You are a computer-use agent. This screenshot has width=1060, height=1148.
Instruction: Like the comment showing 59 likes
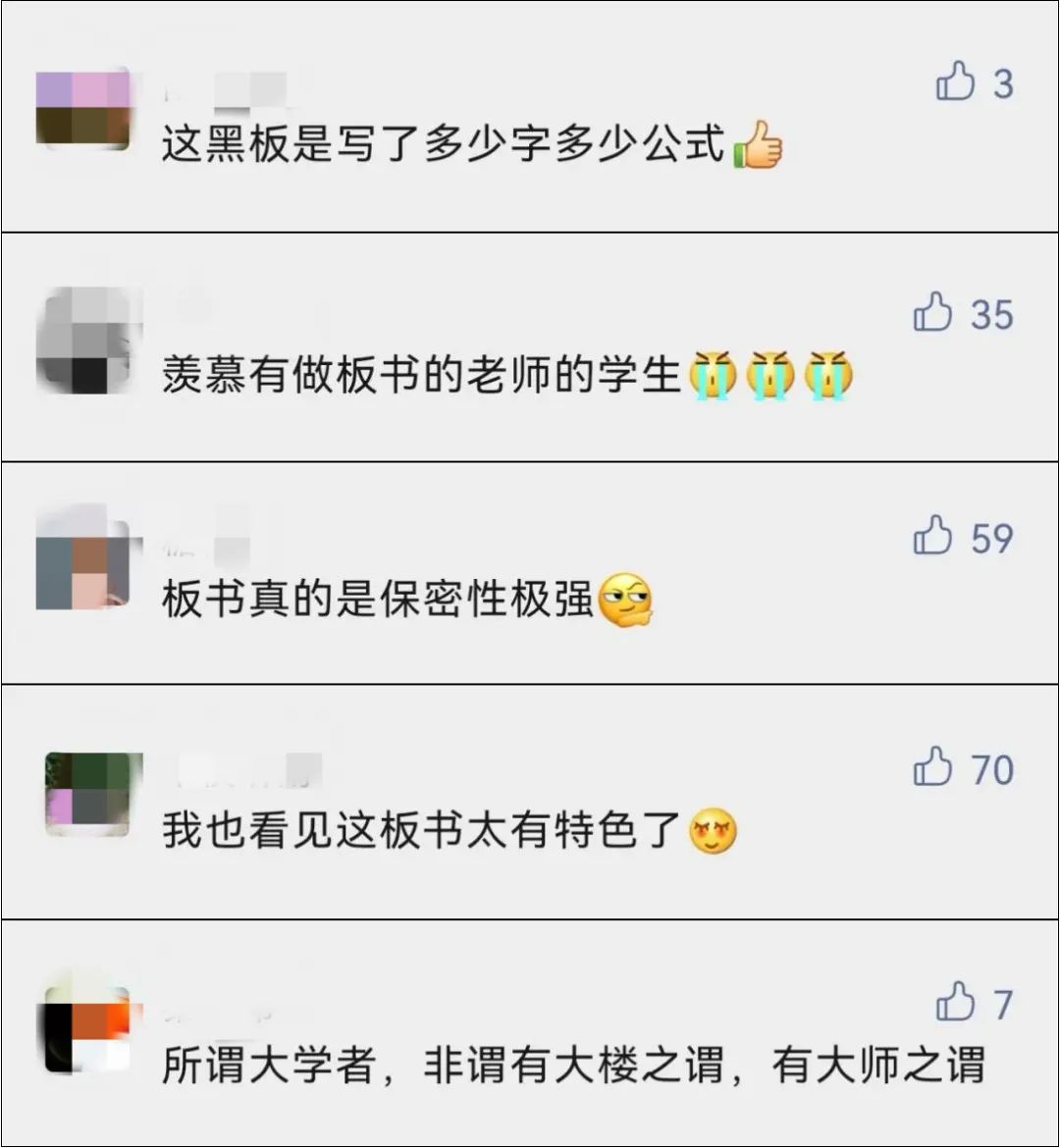(932, 535)
